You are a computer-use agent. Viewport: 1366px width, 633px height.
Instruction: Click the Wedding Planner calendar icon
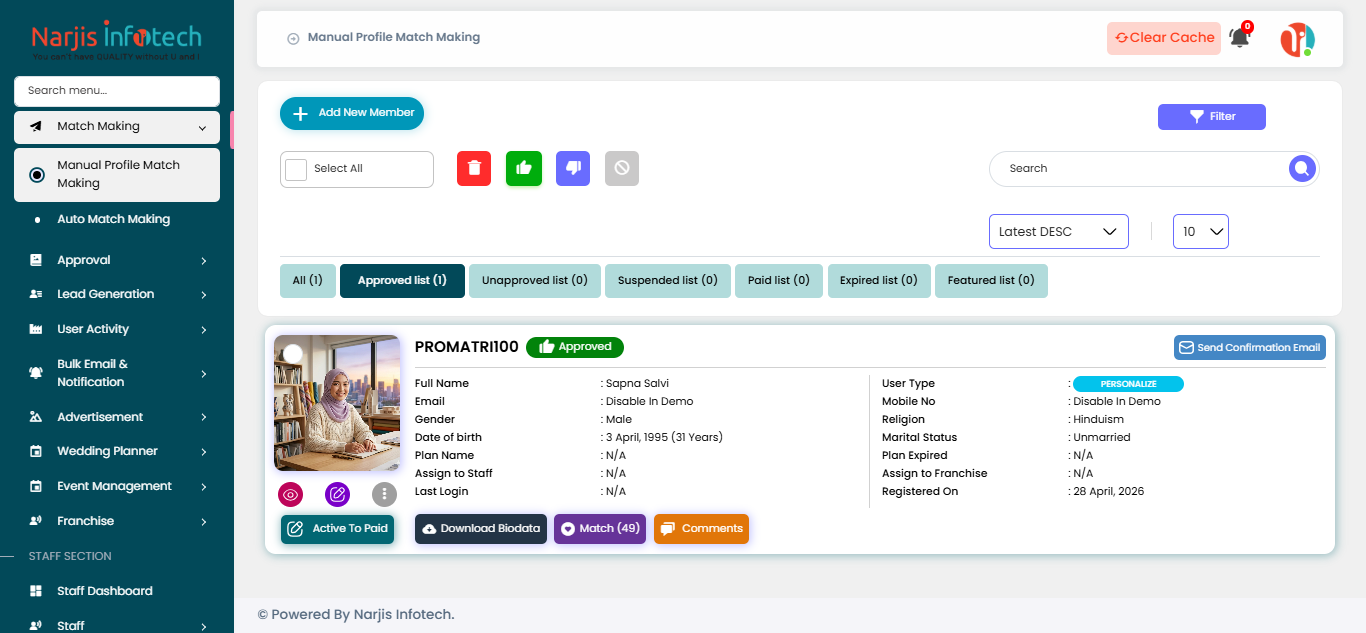pos(36,451)
